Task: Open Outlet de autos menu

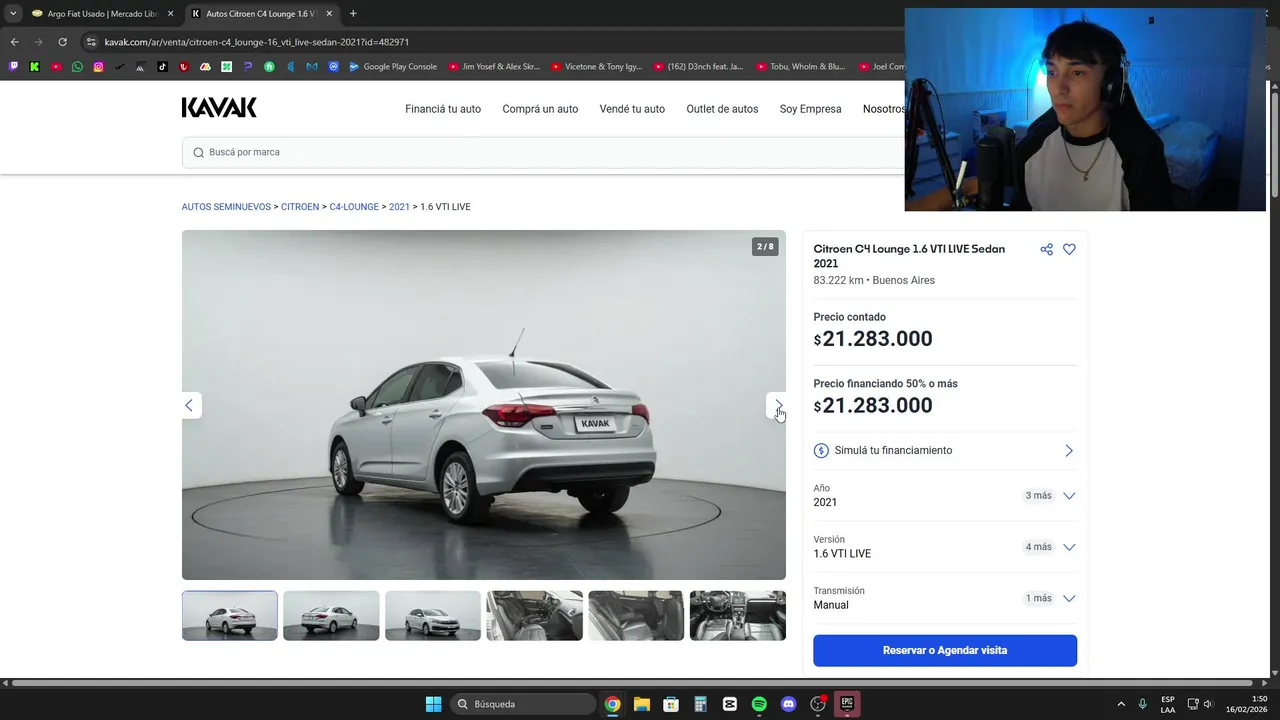Action: [722, 109]
